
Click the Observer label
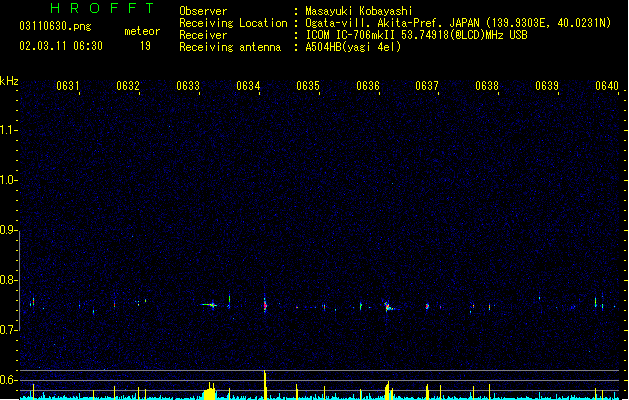[203, 11]
